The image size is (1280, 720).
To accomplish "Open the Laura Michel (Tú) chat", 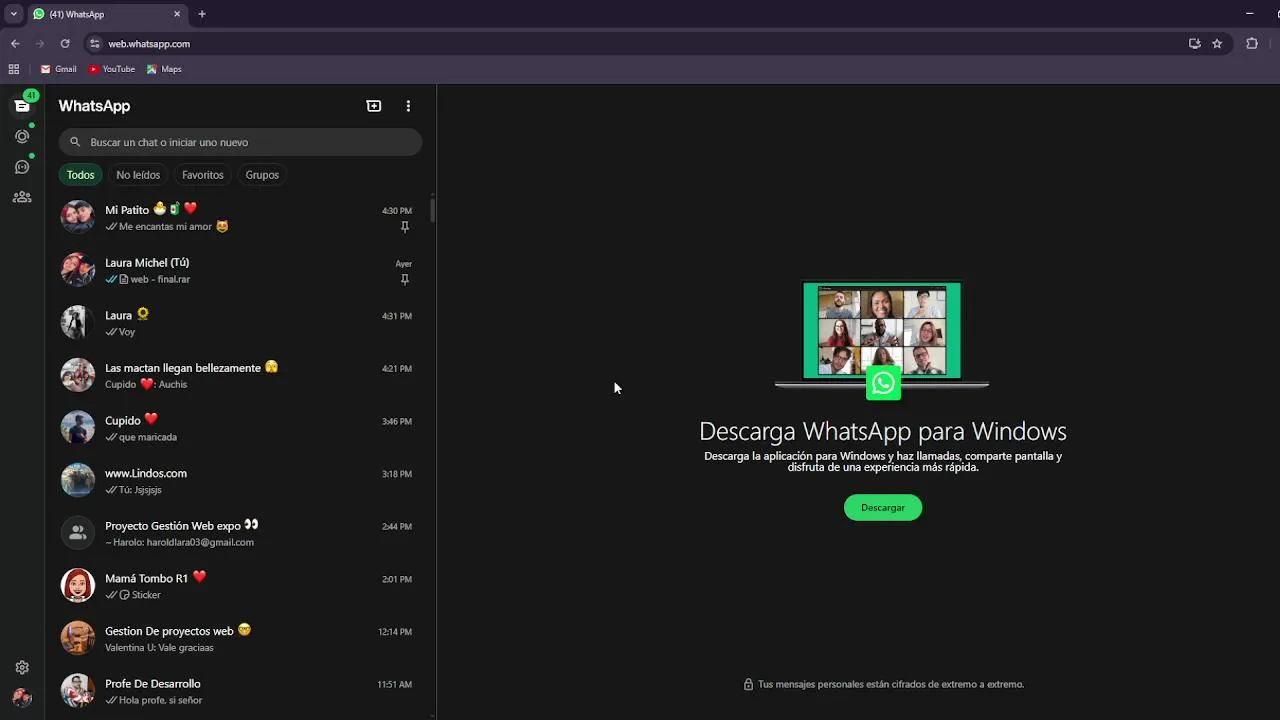I will click(240, 270).
